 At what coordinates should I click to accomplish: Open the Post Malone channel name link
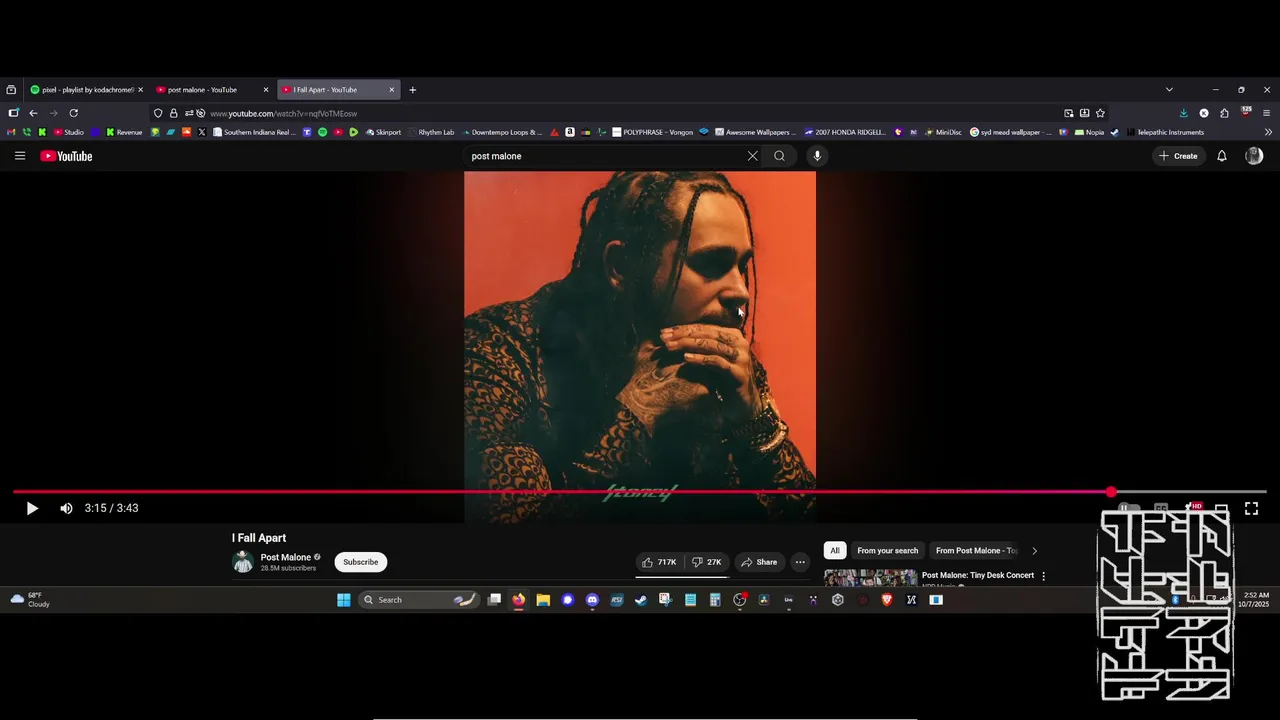pos(286,557)
